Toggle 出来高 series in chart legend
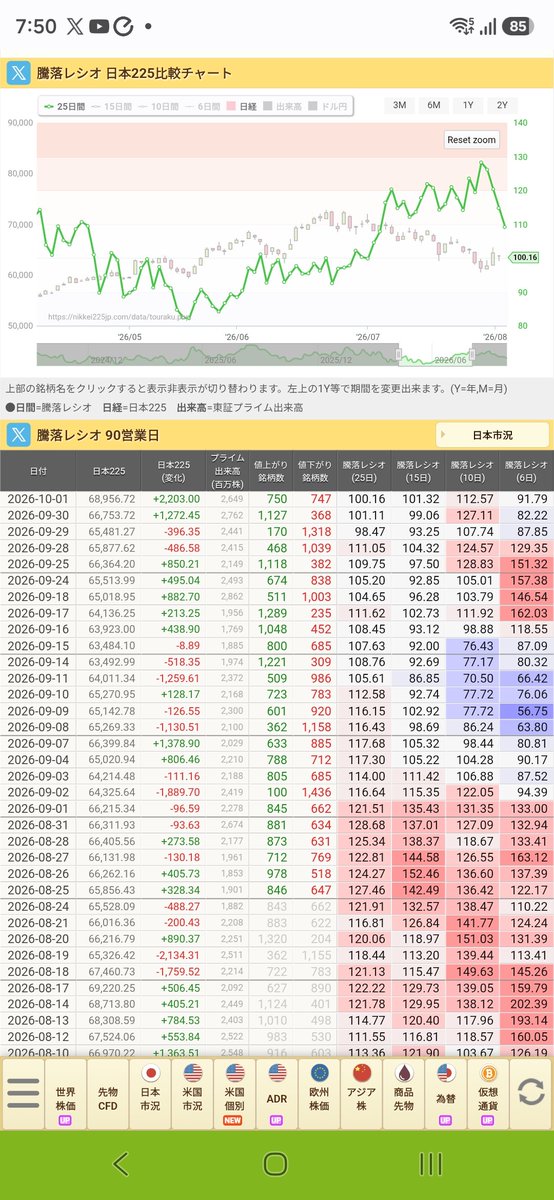Viewport: 554px width, 1200px height. click(284, 105)
